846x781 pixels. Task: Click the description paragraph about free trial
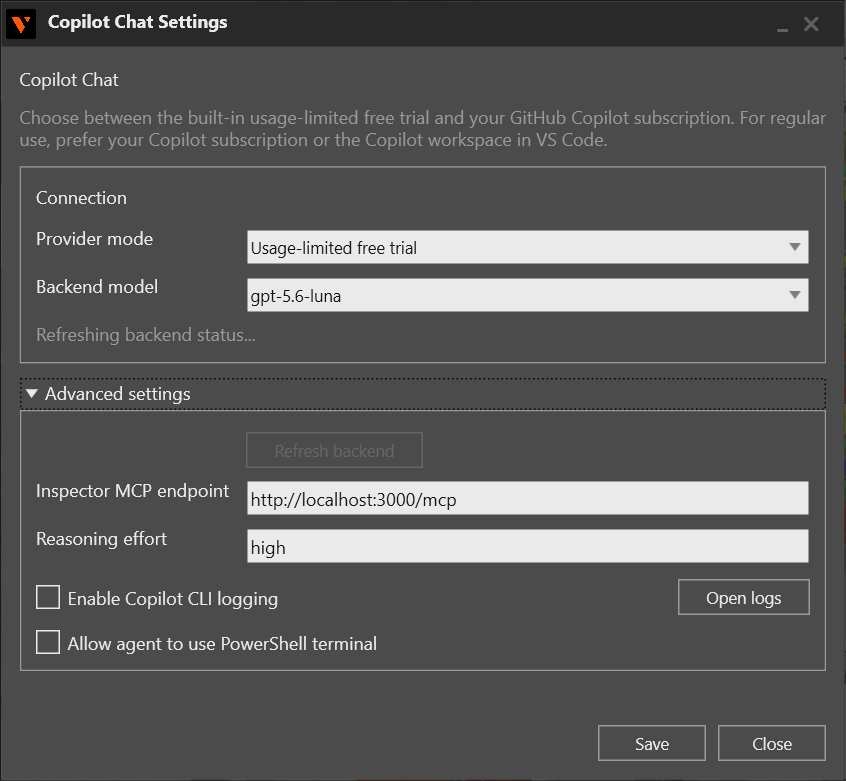(422, 129)
